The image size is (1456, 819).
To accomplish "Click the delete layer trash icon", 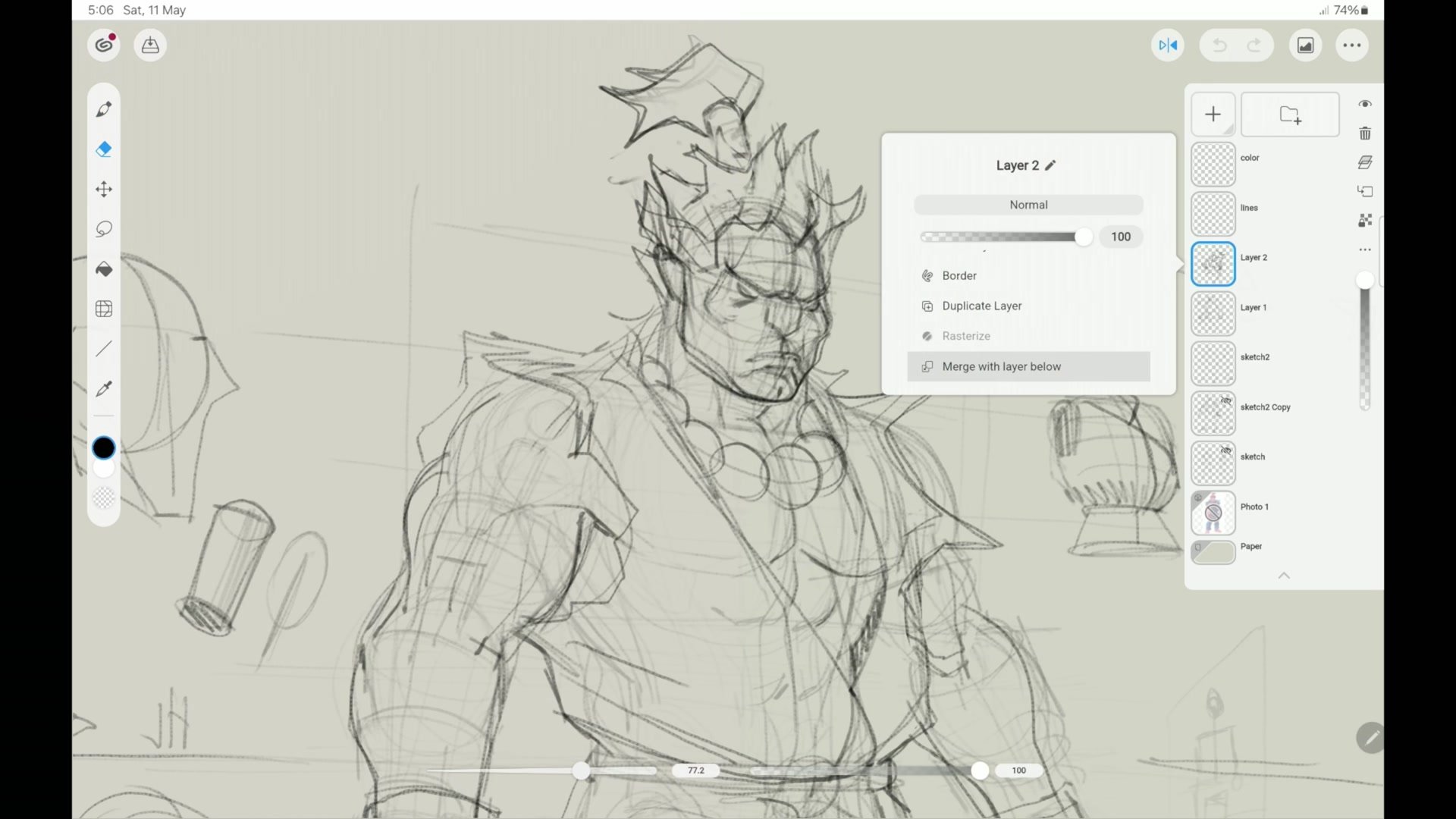I will (1365, 133).
